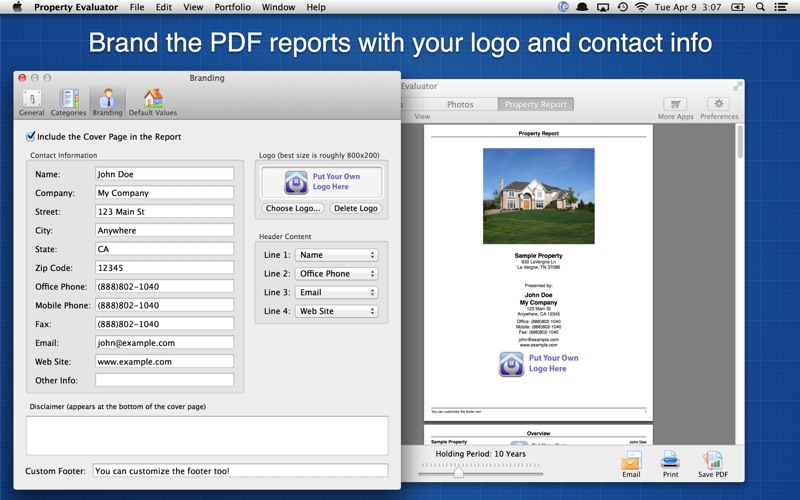Open the Line 2 Office Phone dropdown
This screenshot has height=500, width=800.
pos(336,273)
